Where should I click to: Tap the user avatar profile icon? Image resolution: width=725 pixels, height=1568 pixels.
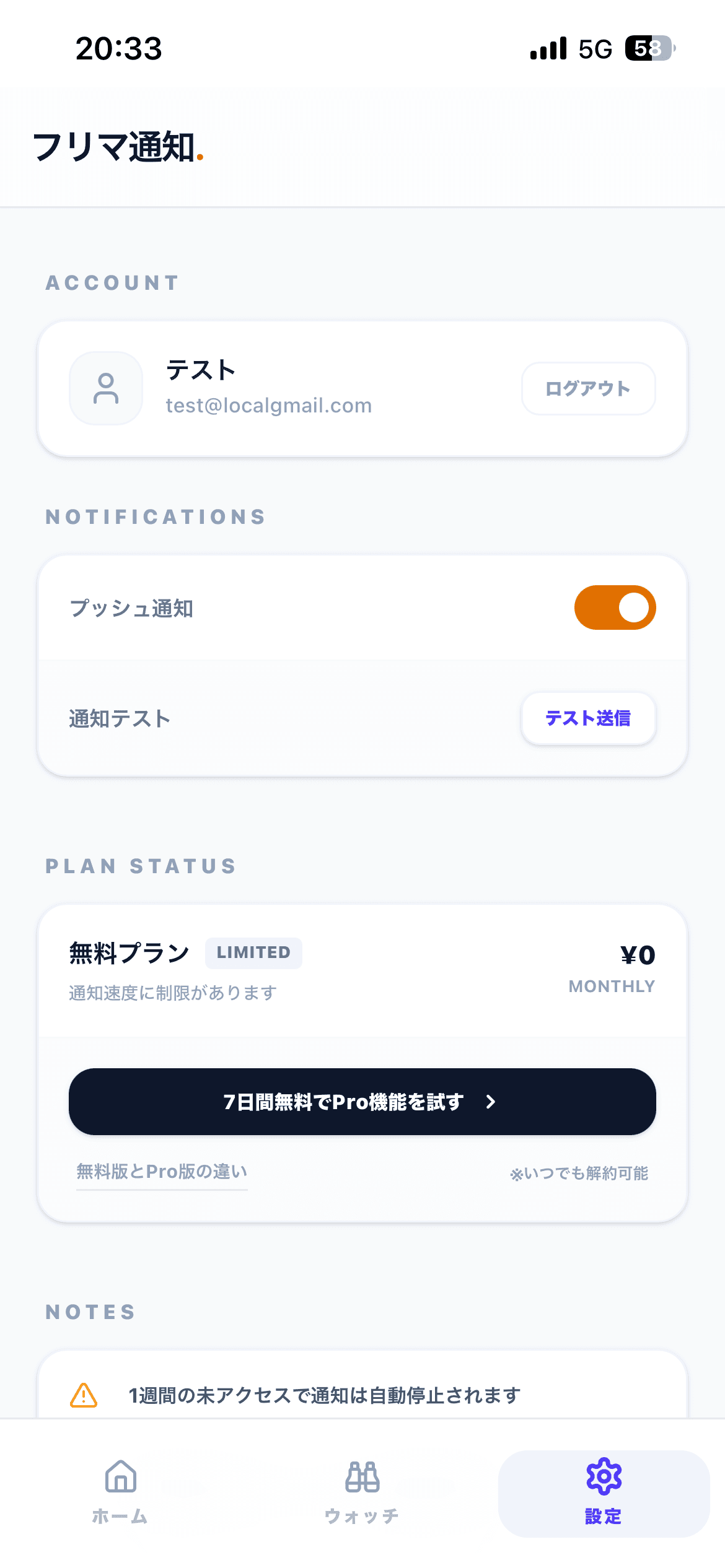click(x=106, y=388)
